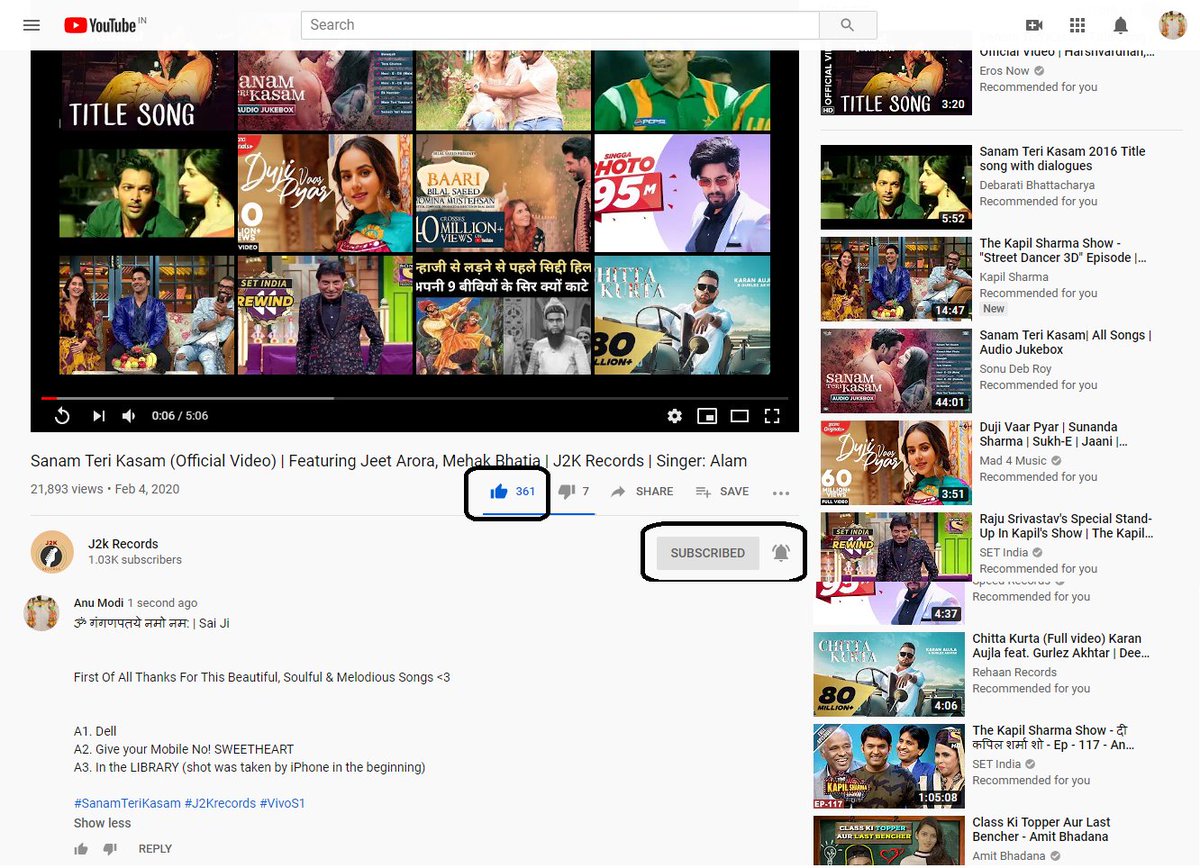
Task: Open the create video camera icon
Action: pyautogui.click(x=1034, y=25)
